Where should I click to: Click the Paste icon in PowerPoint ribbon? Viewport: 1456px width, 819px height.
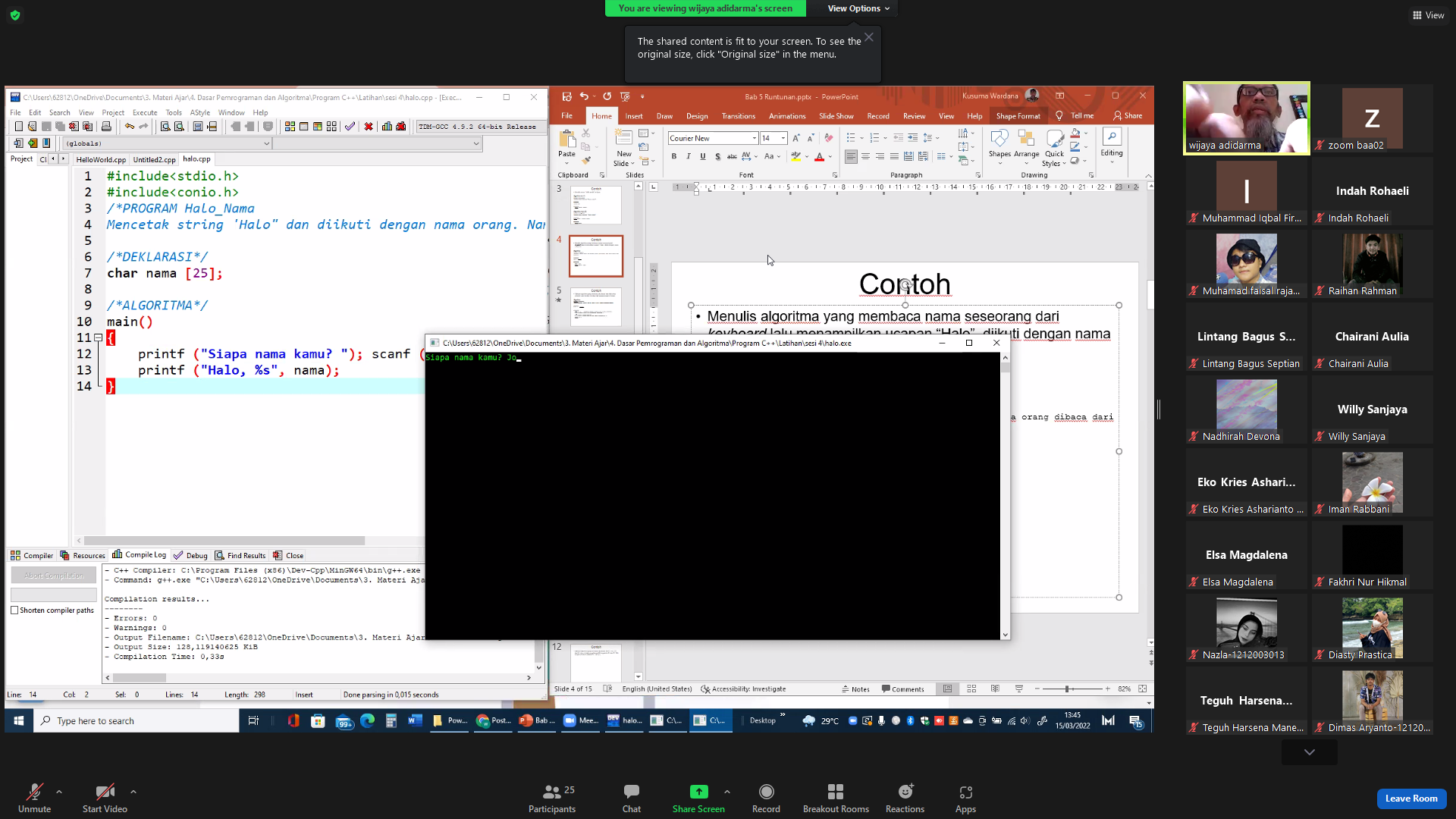(x=566, y=139)
